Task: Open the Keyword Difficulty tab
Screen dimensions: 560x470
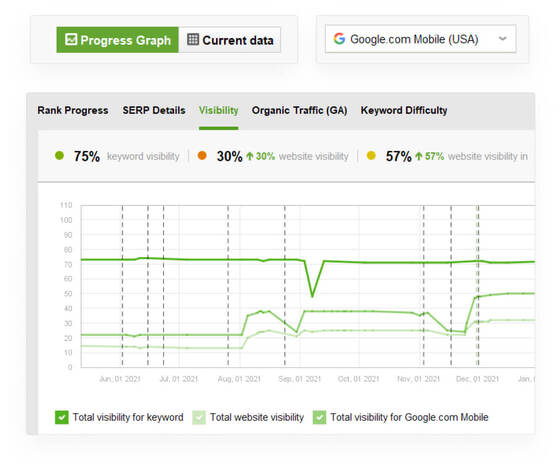Action: coord(404,110)
